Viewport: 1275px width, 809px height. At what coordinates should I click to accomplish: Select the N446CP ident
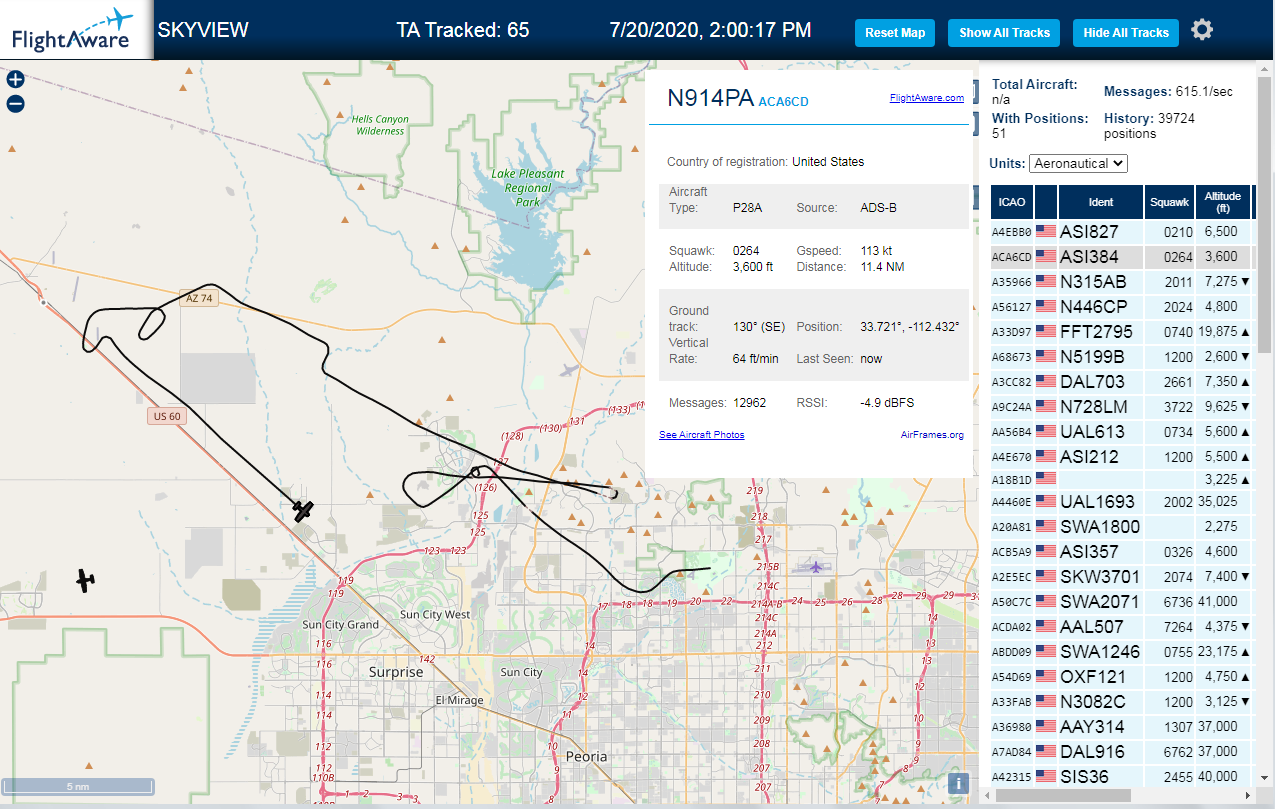click(1094, 306)
